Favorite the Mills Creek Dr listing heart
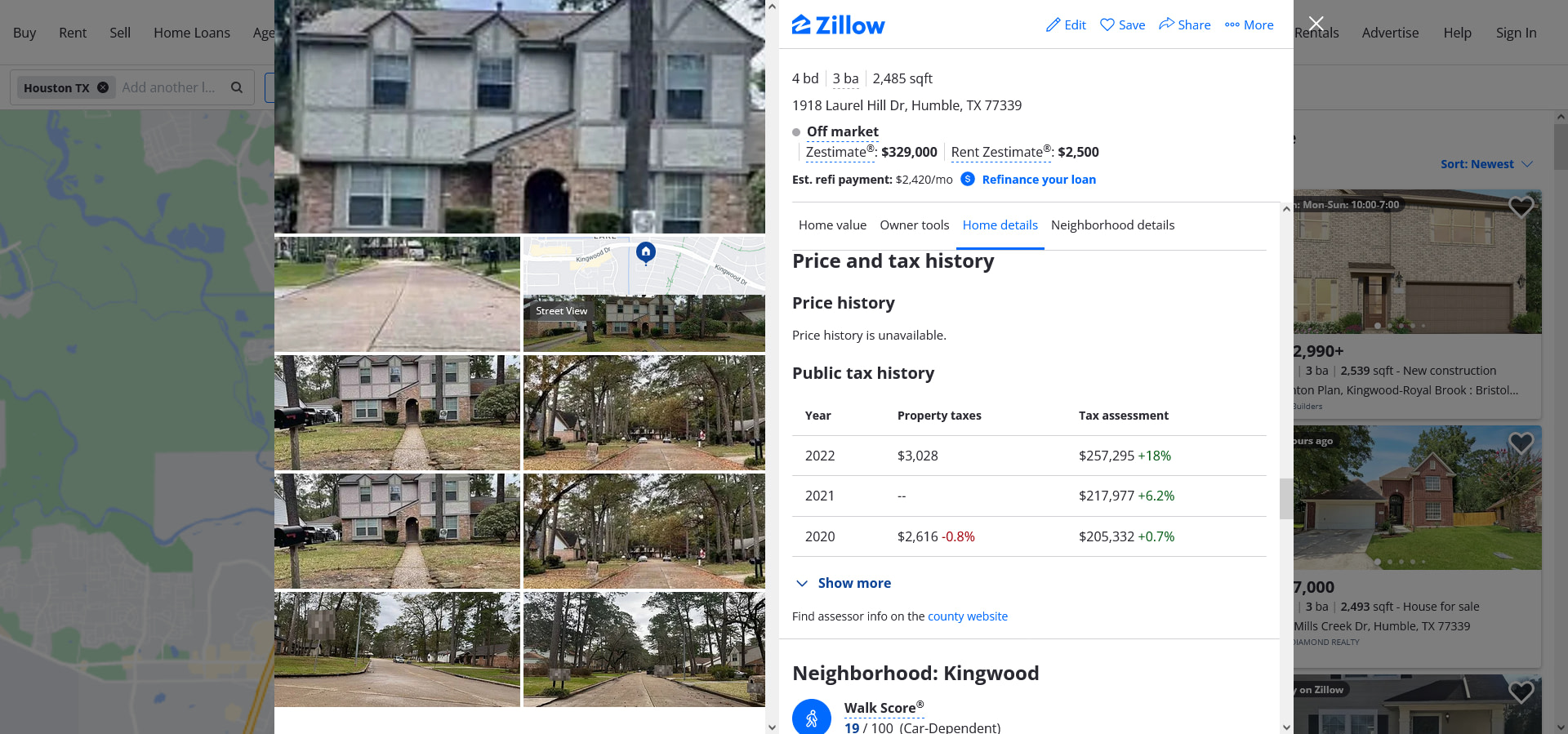Screen dimensions: 1568x734 click(1521, 443)
